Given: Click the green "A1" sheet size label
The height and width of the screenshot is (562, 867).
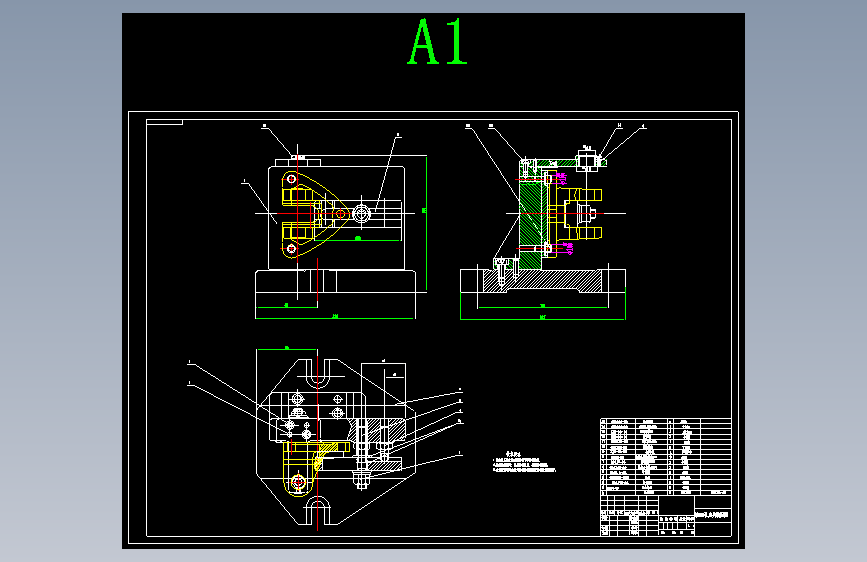Looking at the screenshot, I should coord(437,42).
